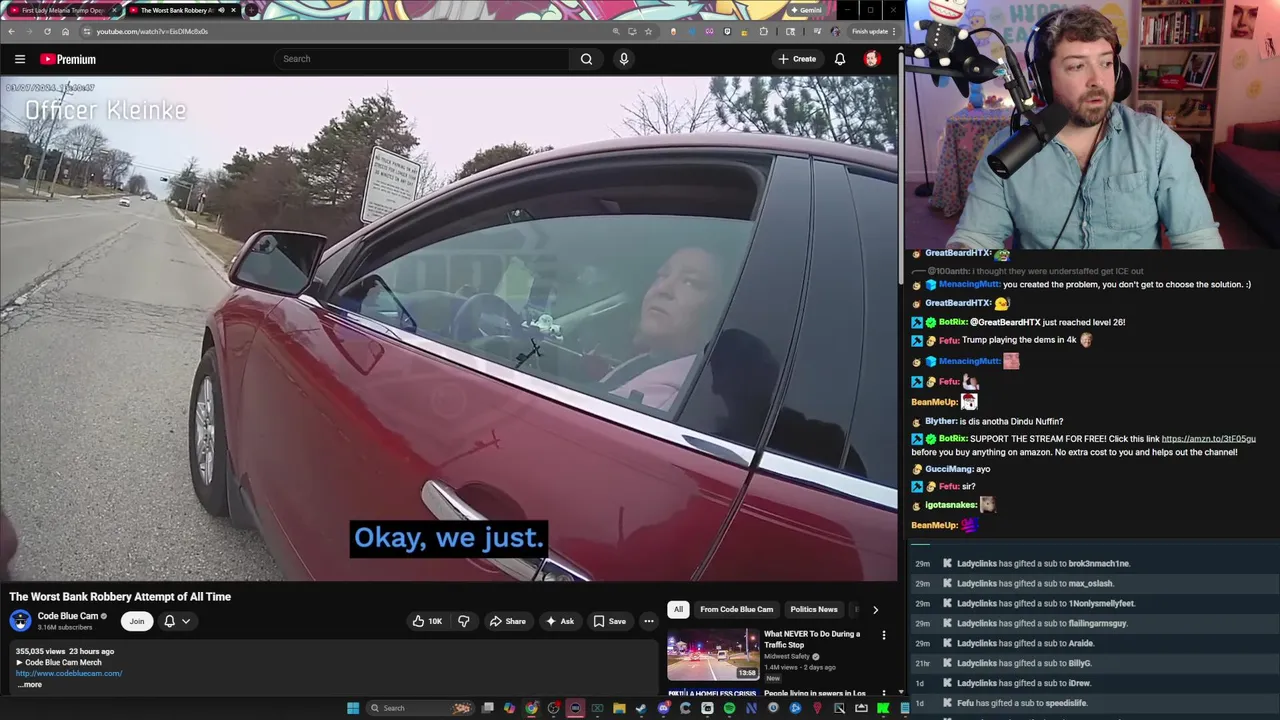Click the magnifier search button
This screenshot has height=720, width=1280.
[x=587, y=59]
